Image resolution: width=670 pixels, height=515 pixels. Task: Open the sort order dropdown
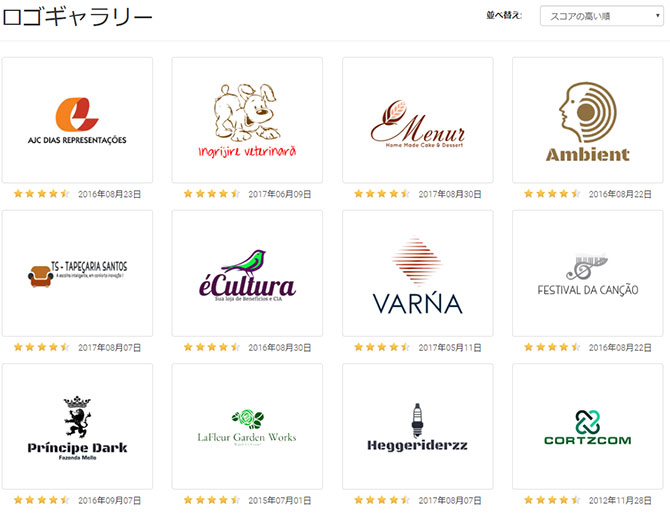pyautogui.click(x=602, y=16)
